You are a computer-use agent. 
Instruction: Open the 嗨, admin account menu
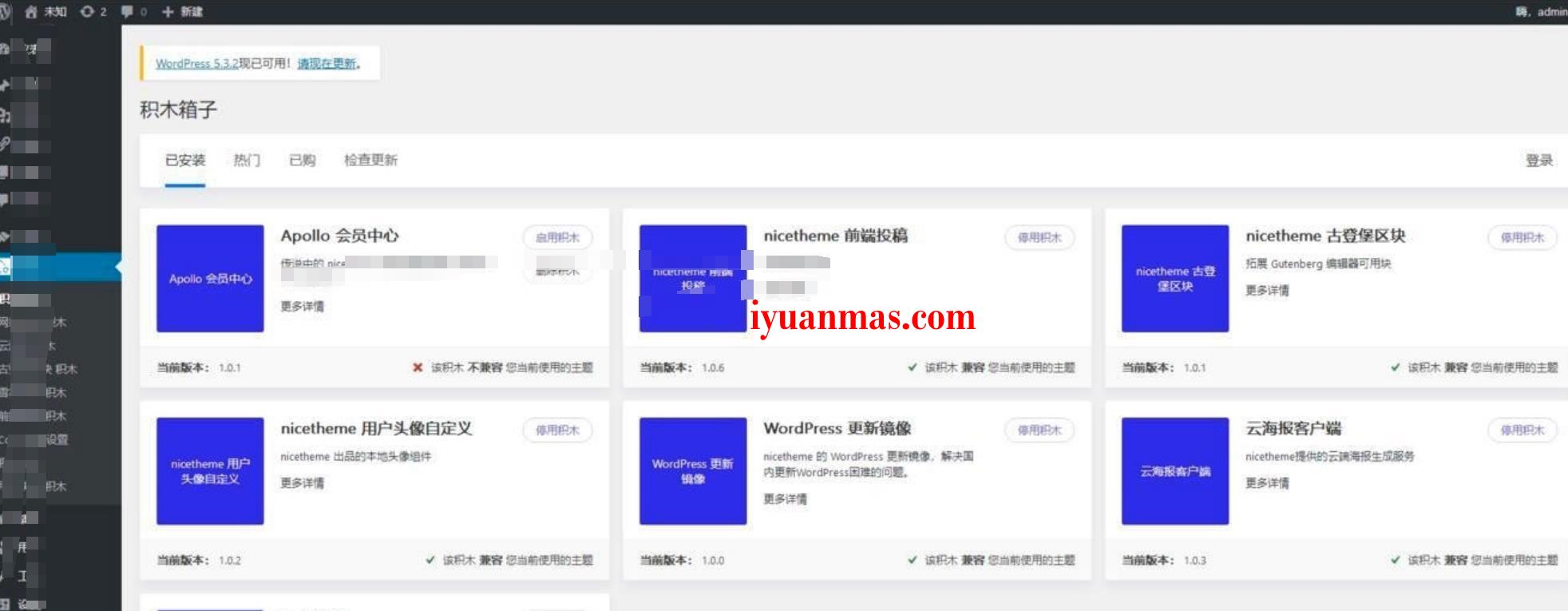pyautogui.click(x=1541, y=11)
